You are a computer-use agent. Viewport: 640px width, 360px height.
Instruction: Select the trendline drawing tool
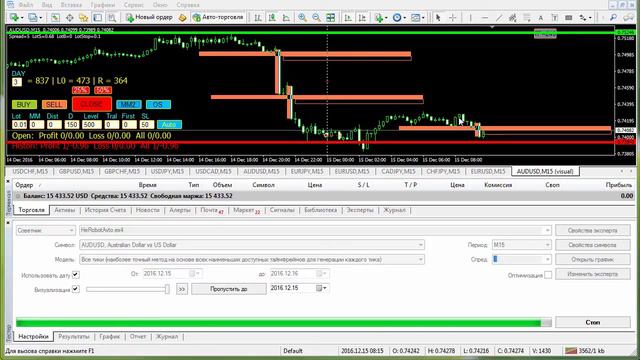tap(499, 17)
